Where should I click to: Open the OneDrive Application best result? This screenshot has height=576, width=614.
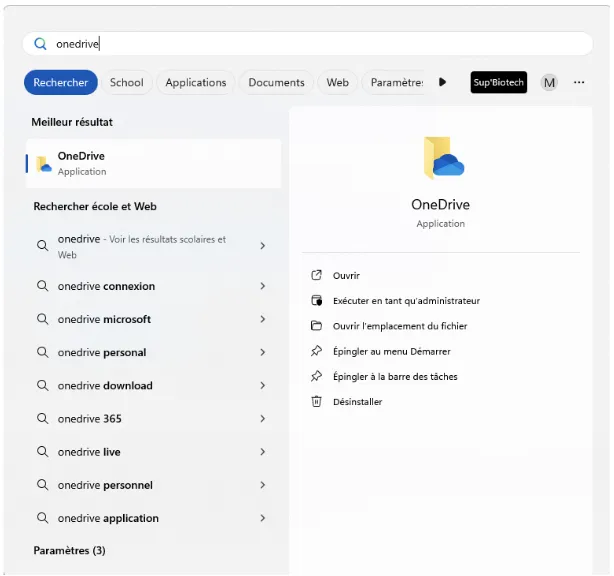(x=154, y=164)
